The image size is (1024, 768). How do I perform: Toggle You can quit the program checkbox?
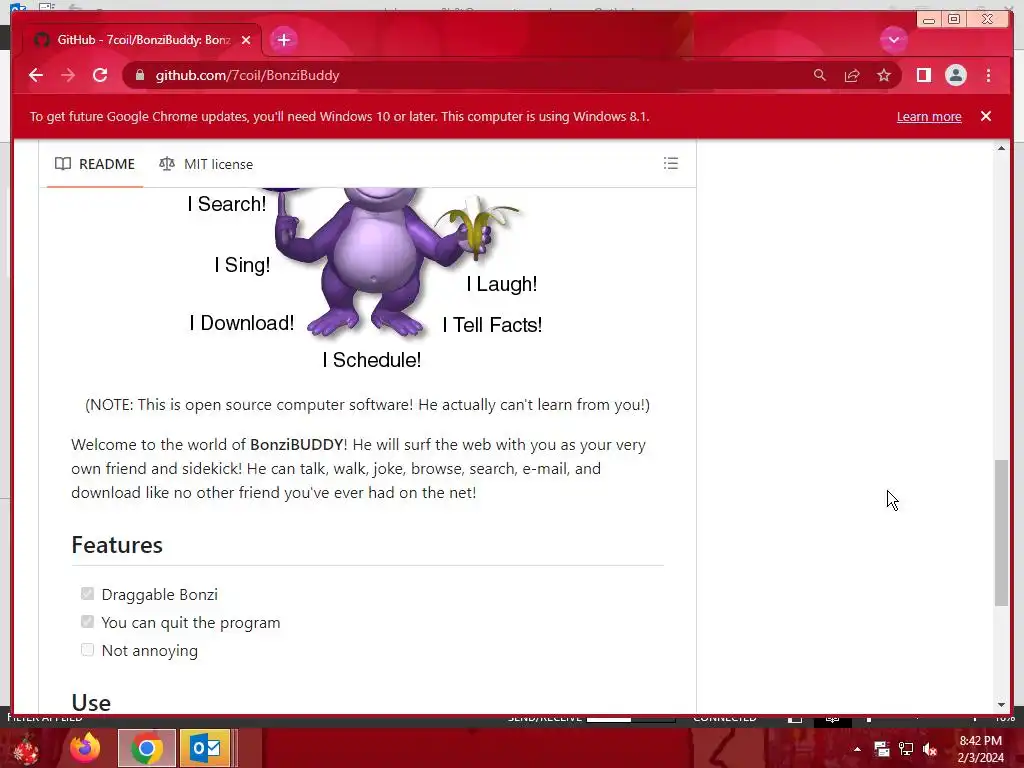(88, 622)
